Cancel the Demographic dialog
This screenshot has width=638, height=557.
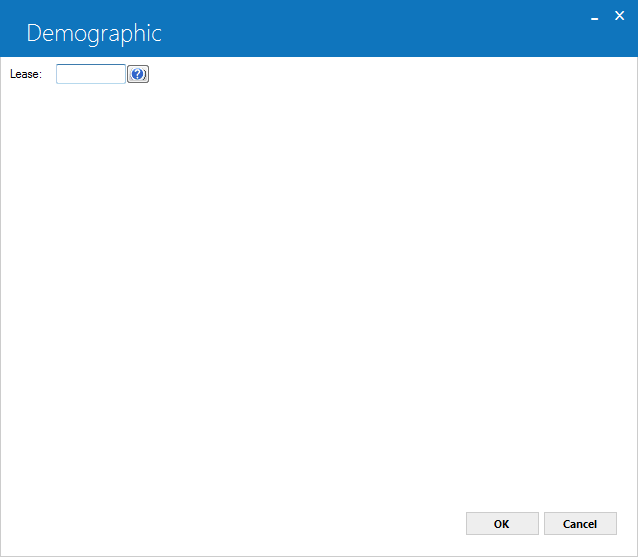point(580,524)
